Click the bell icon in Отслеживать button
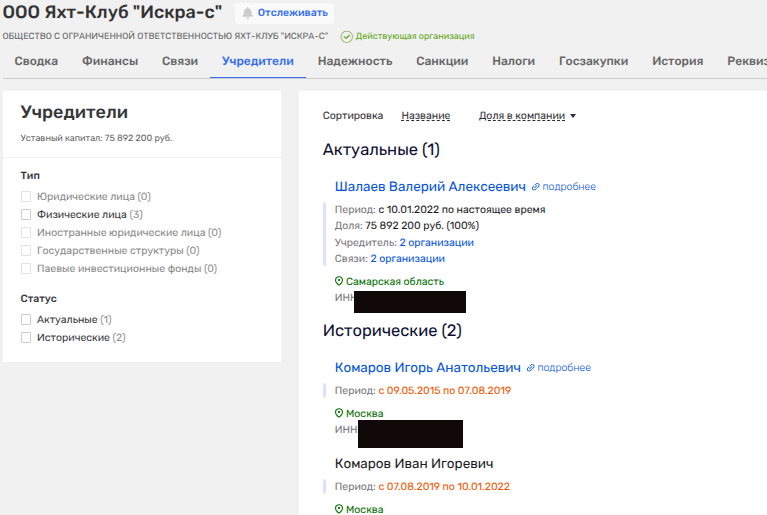 pyautogui.click(x=247, y=13)
